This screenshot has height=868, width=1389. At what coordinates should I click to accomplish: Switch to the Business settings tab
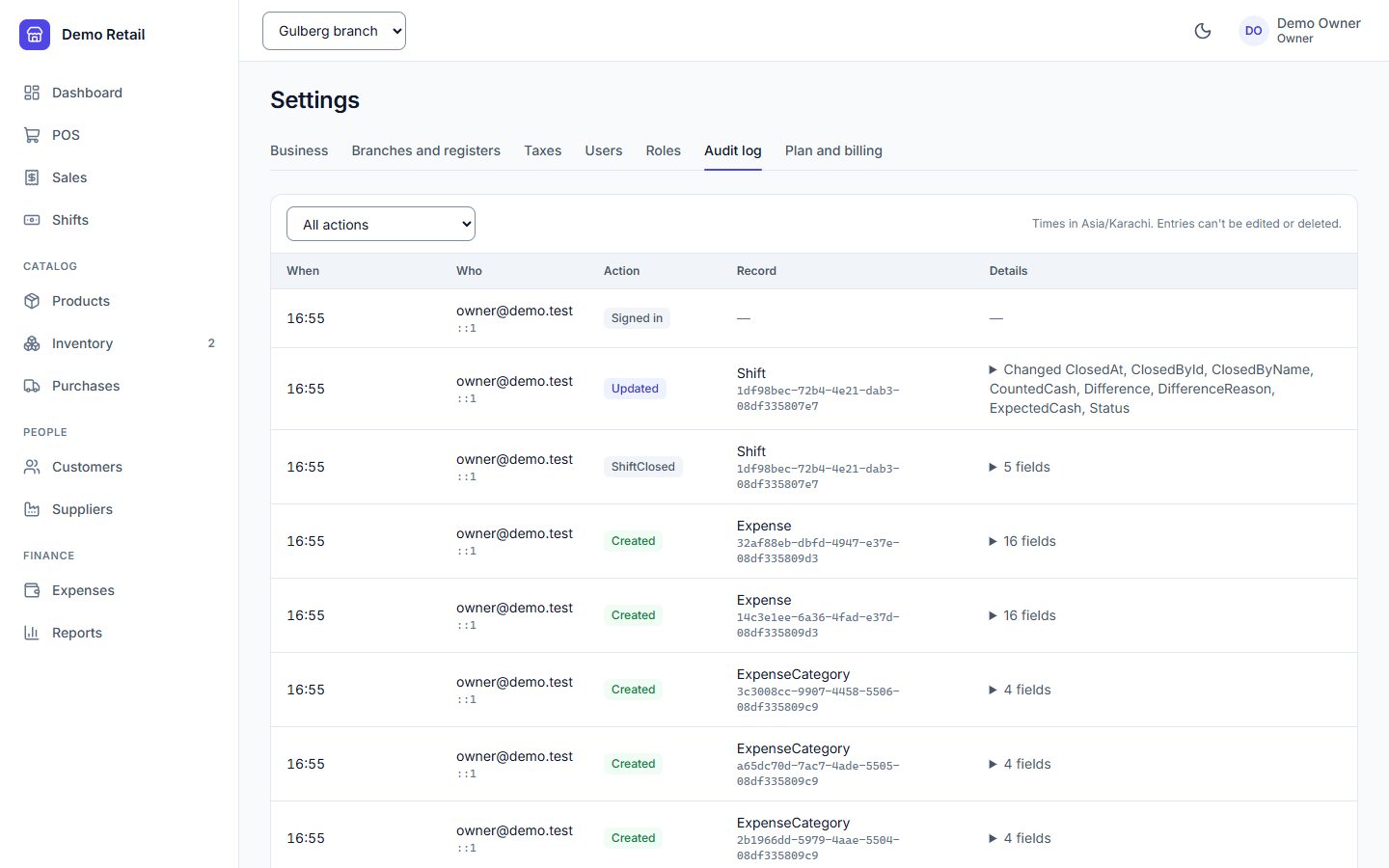[x=299, y=150]
